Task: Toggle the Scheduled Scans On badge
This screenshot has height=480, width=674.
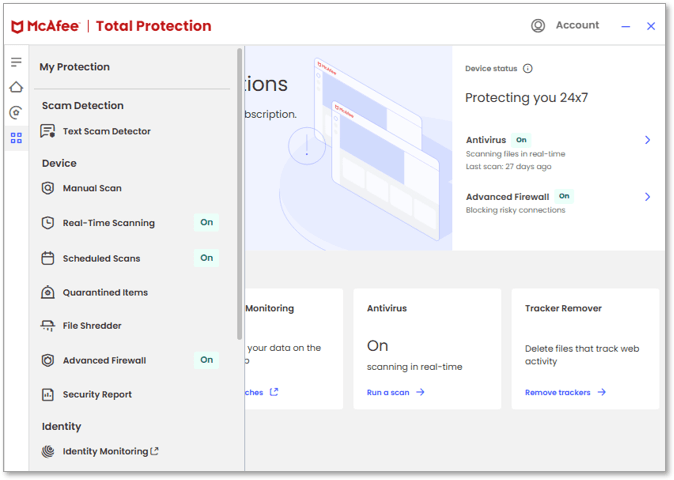Action: pos(206,258)
